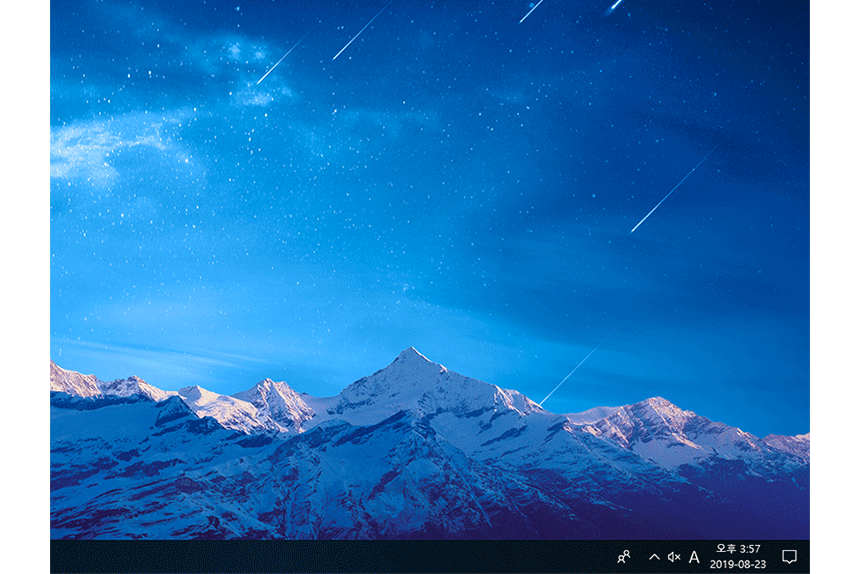Image resolution: width=860 pixels, height=574 pixels.
Task: Switch IME input mode via the 'A' indicator
Action: click(694, 557)
